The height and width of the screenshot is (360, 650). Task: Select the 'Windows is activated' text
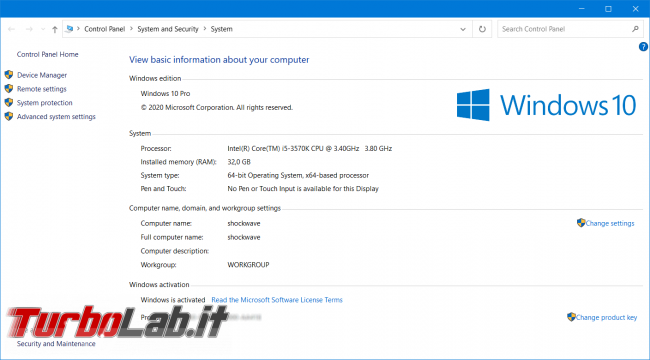click(x=173, y=300)
